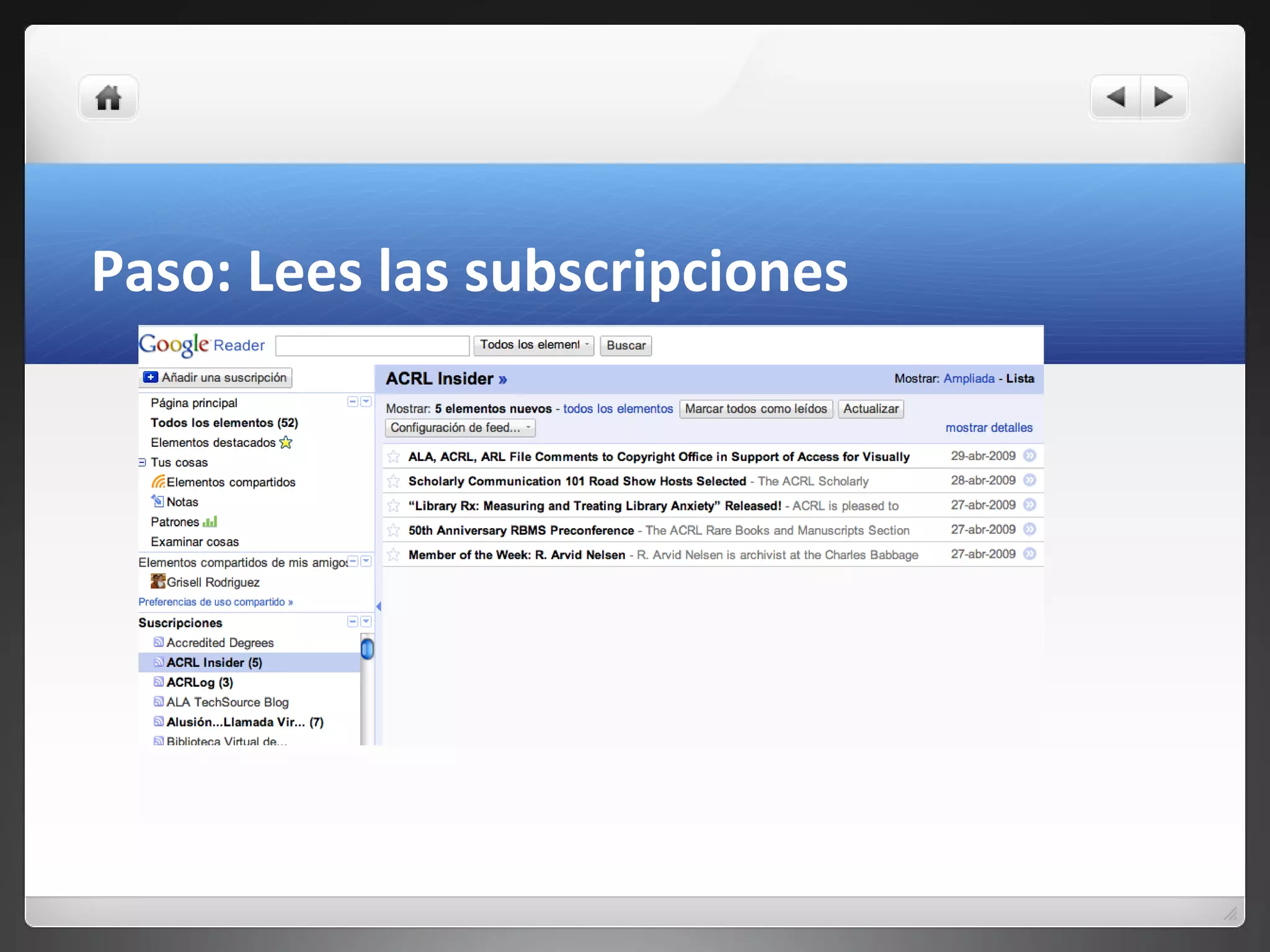Open the Todos los elementos search dropdown
This screenshot has width=1270, height=952.
533,345
